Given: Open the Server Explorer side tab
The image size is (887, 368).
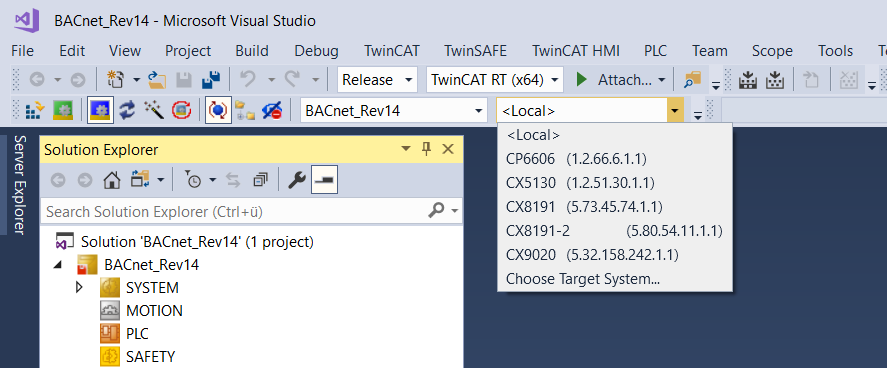Looking at the screenshot, I should [19, 184].
